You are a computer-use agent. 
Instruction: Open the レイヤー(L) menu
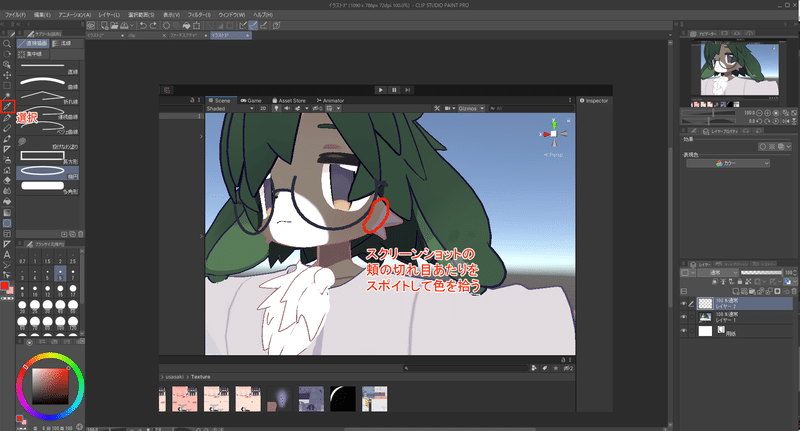pyautogui.click(x=109, y=15)
